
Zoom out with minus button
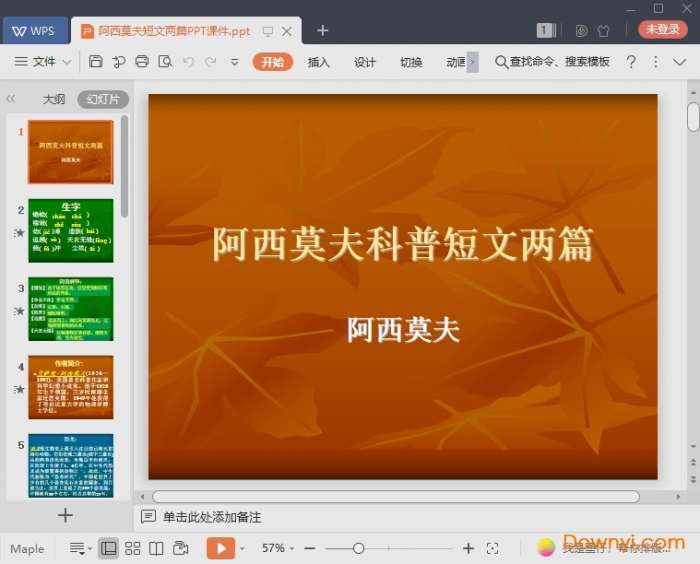310,548
